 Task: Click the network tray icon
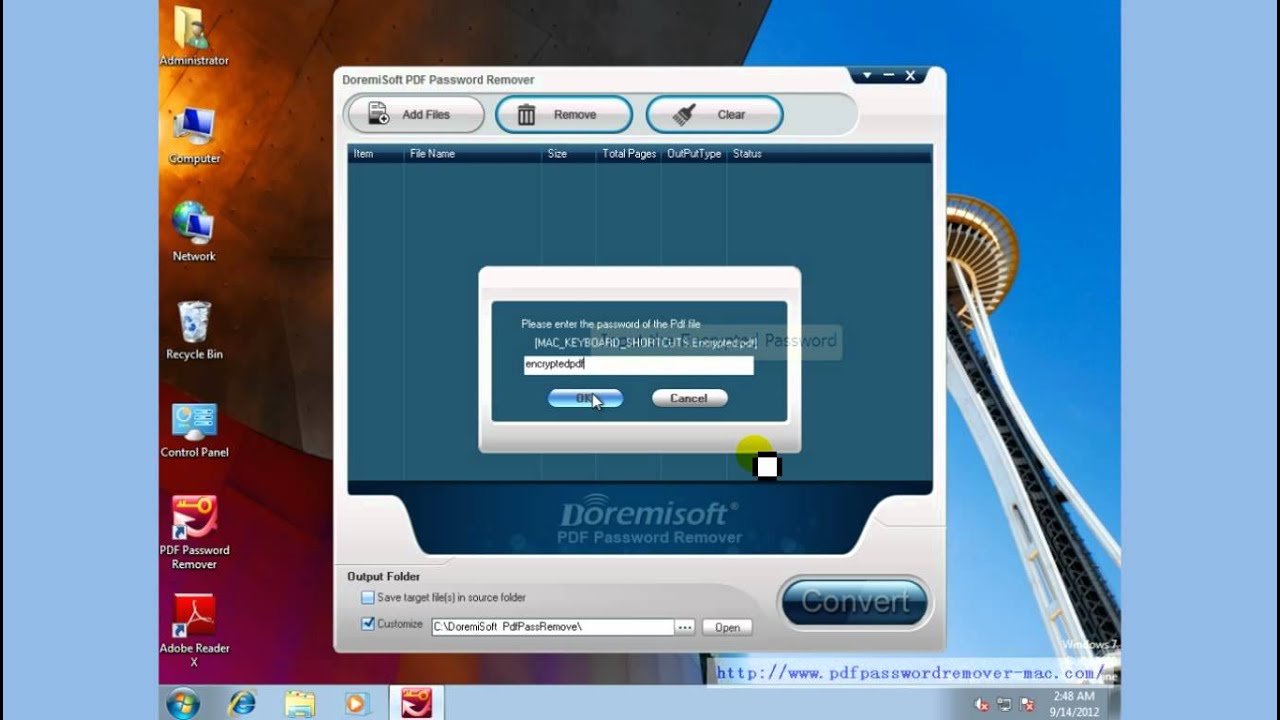coord(1004,704)
